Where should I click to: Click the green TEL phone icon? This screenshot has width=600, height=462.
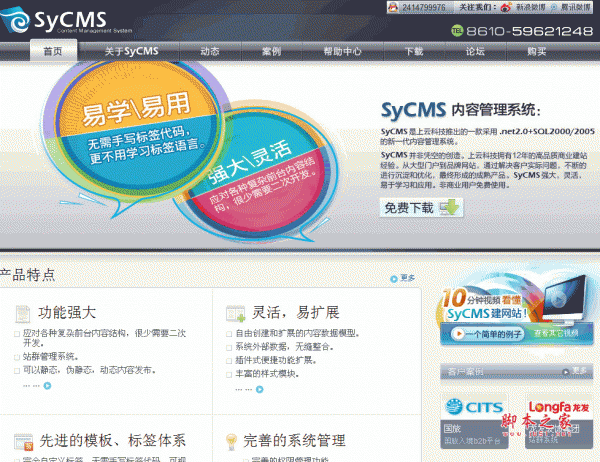point(457,31)
